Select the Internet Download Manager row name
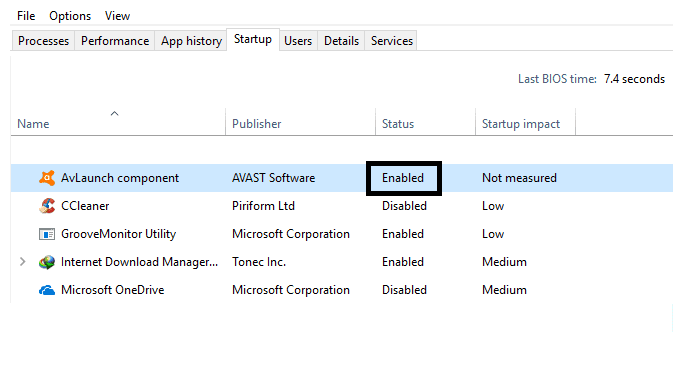This screenshot has height=370, width=679. pos(139,262)
